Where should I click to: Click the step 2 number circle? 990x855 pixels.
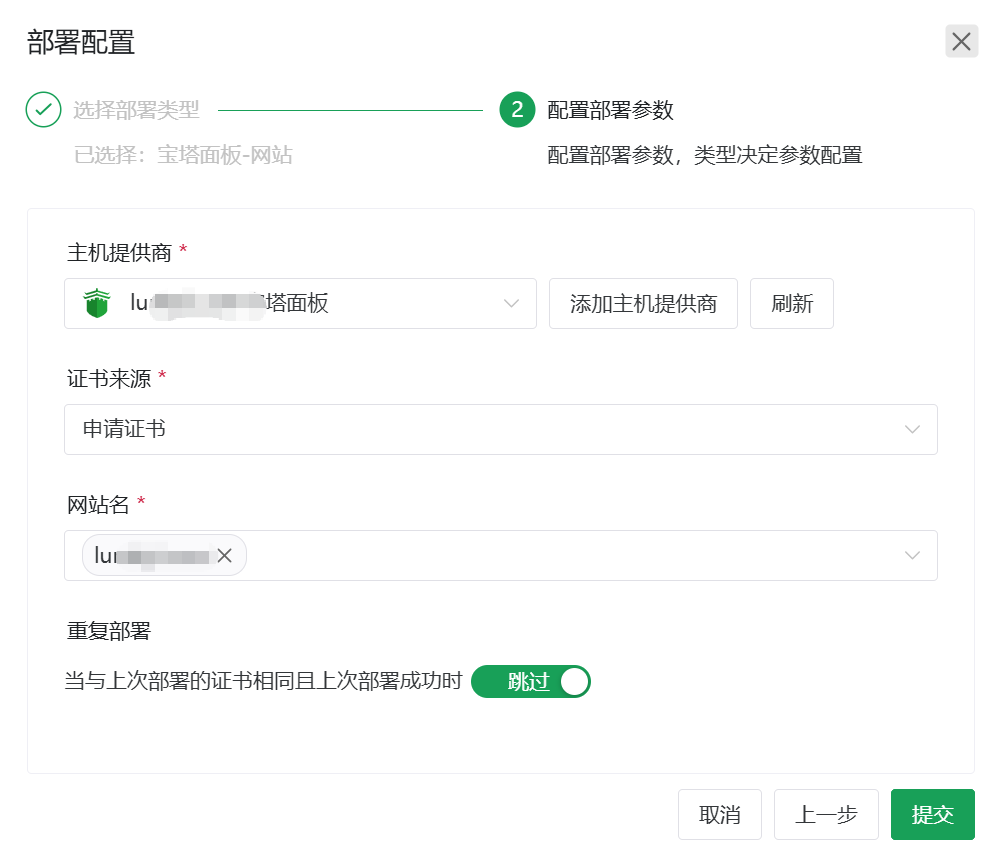(517, 110)
